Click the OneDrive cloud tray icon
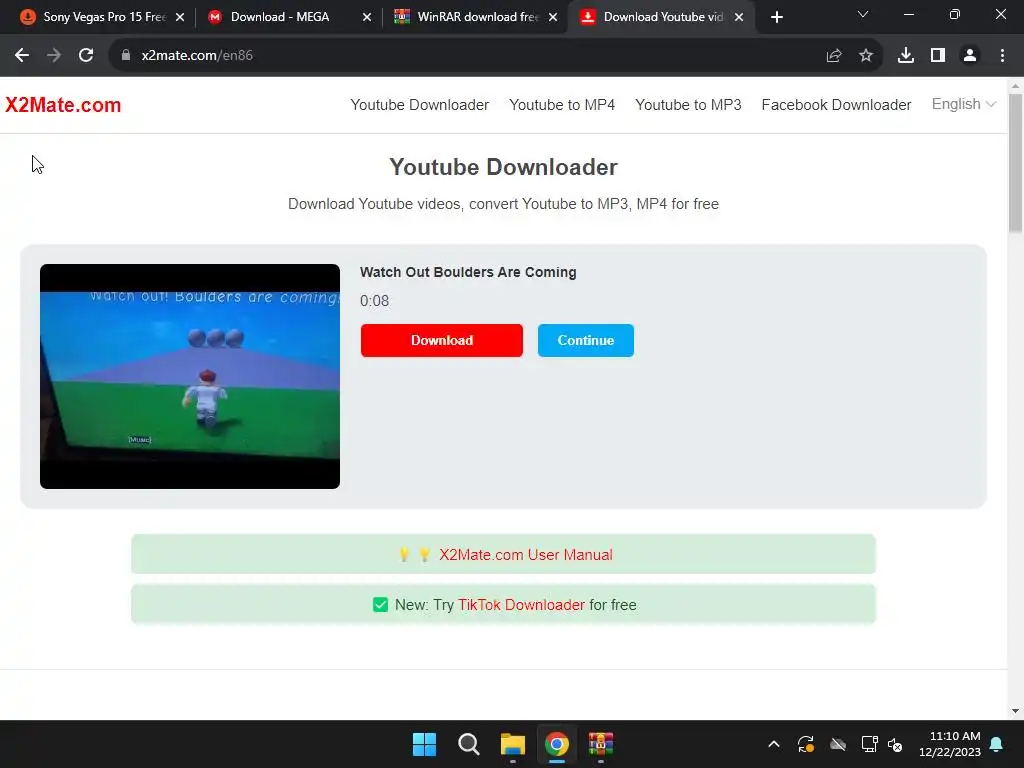The image size is (1024, 768). coord(838,744)
